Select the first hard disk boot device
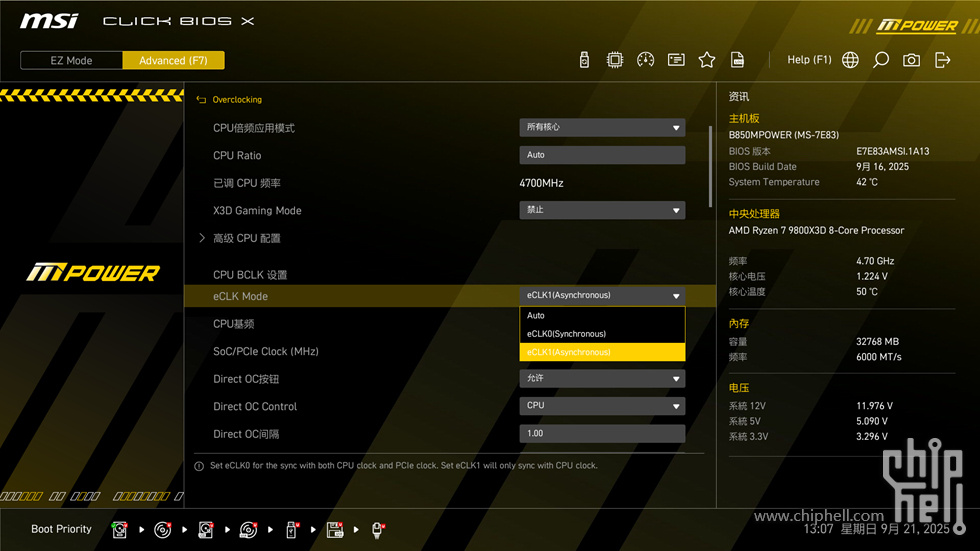The width and height of the screenshot is (980, 551). (x=119, y=530)
